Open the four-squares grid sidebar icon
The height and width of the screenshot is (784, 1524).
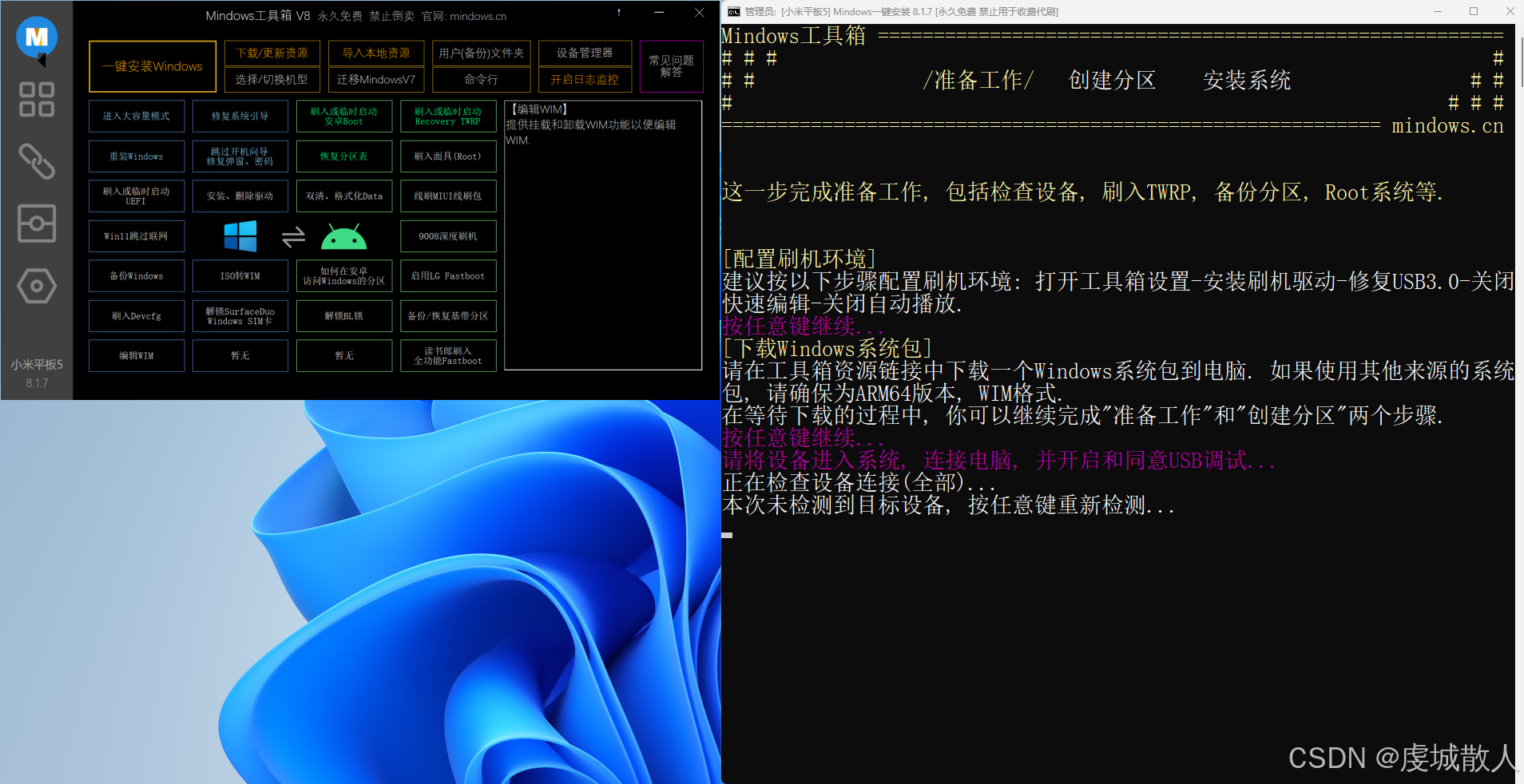tap(37, 100)
